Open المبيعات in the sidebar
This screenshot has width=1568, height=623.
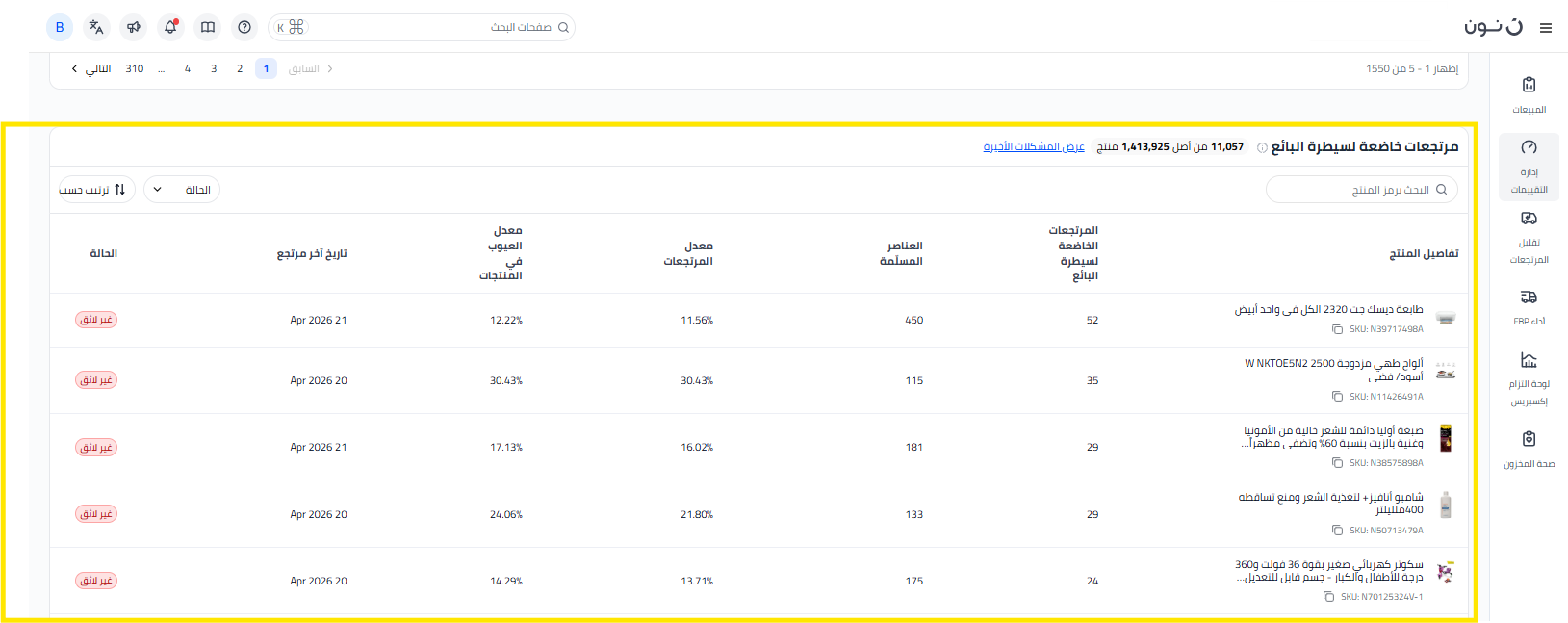[1529, 94]
